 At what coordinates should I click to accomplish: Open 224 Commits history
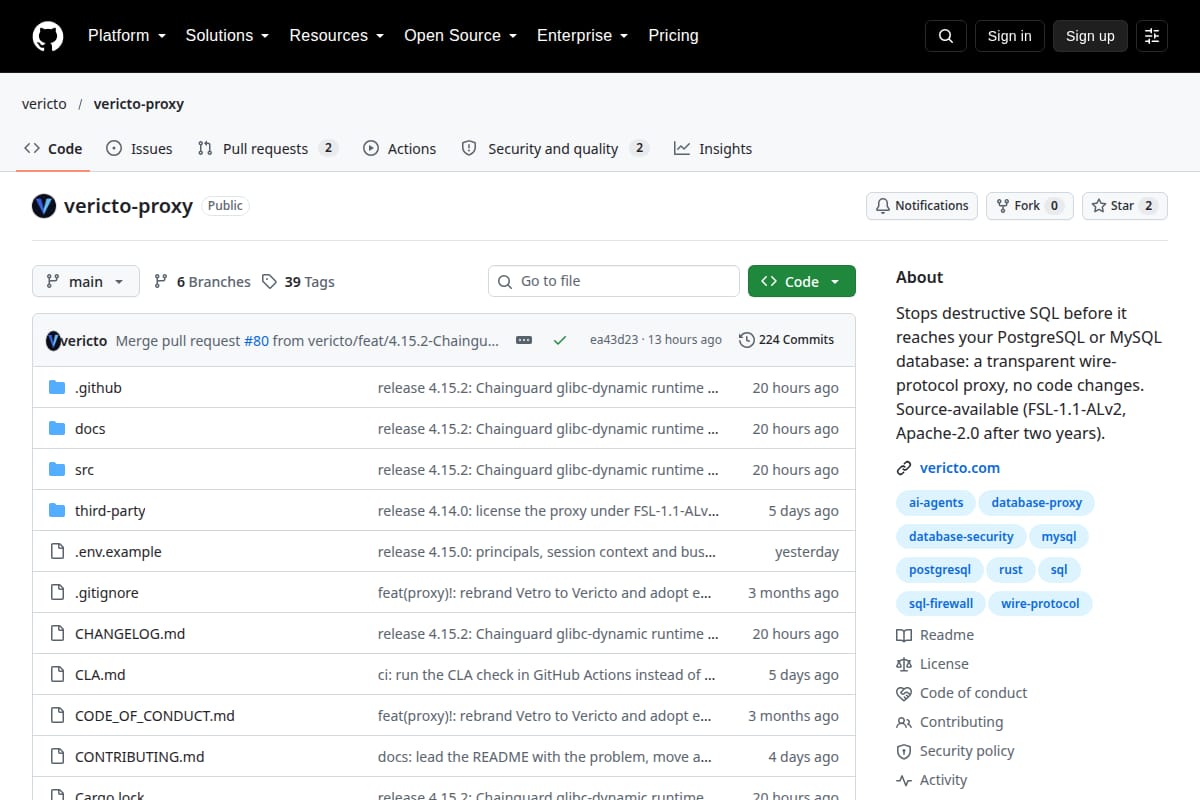pyautogui.click(x=786, y=340)
